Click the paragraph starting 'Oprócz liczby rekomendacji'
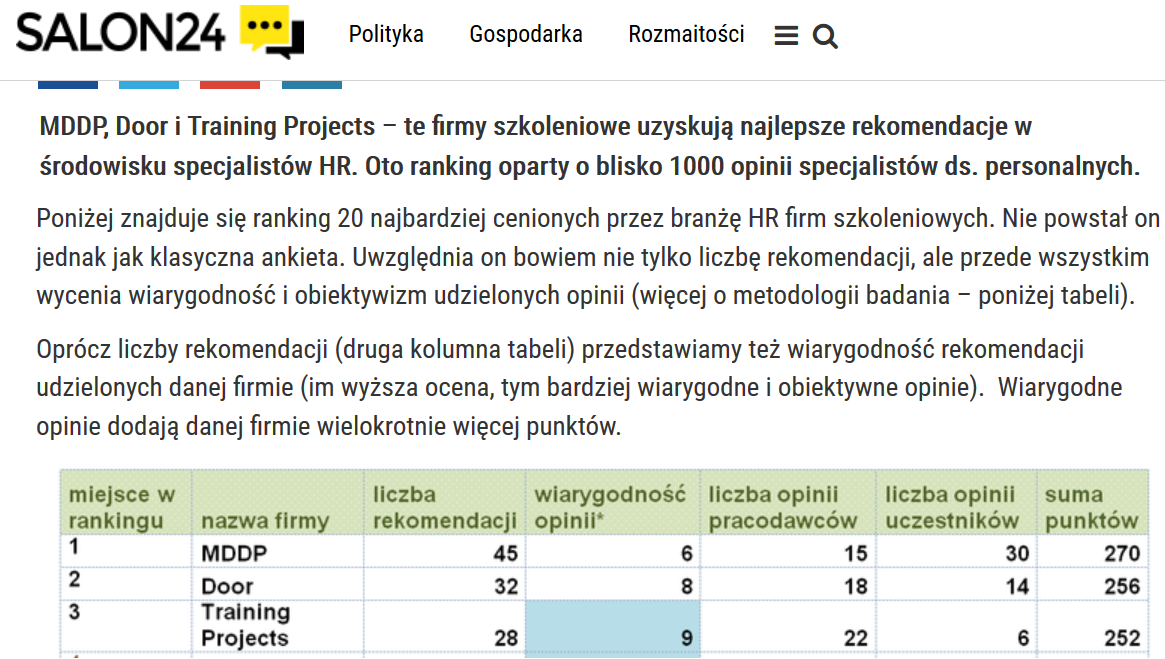The height and width of the screenshot is (659, 1165). pyautogui.click(x=580, y=388)
